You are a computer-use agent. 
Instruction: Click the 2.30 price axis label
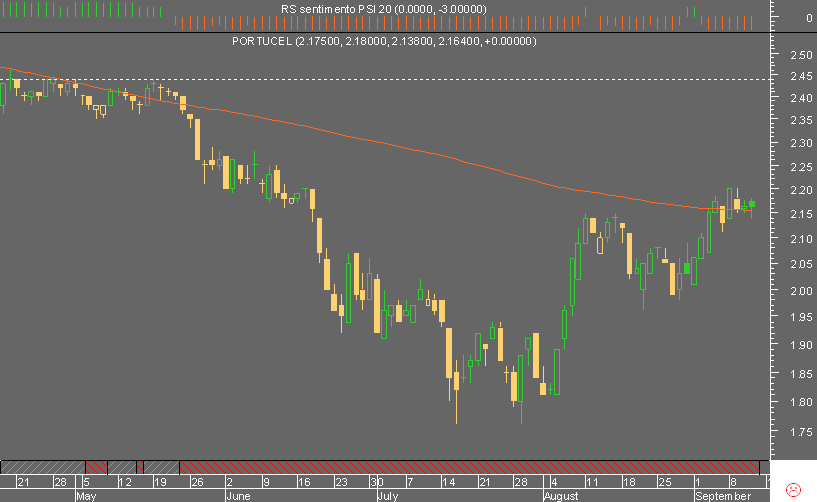click(x=801, y=143)
